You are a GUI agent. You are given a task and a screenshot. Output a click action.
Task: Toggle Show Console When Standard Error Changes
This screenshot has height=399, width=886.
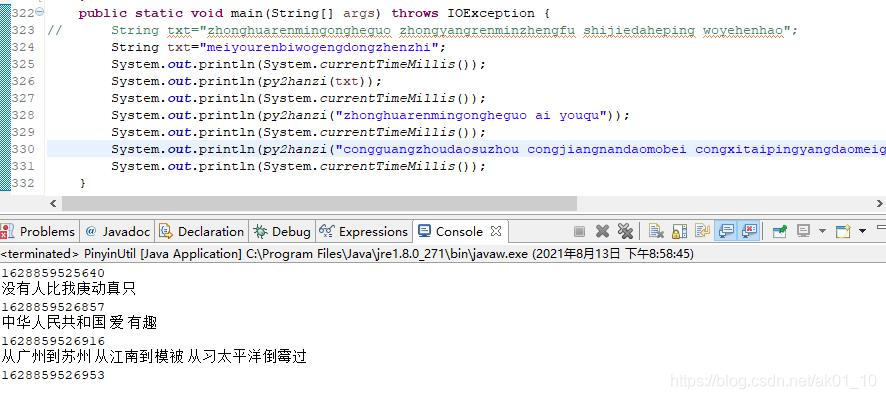(749, 231)
